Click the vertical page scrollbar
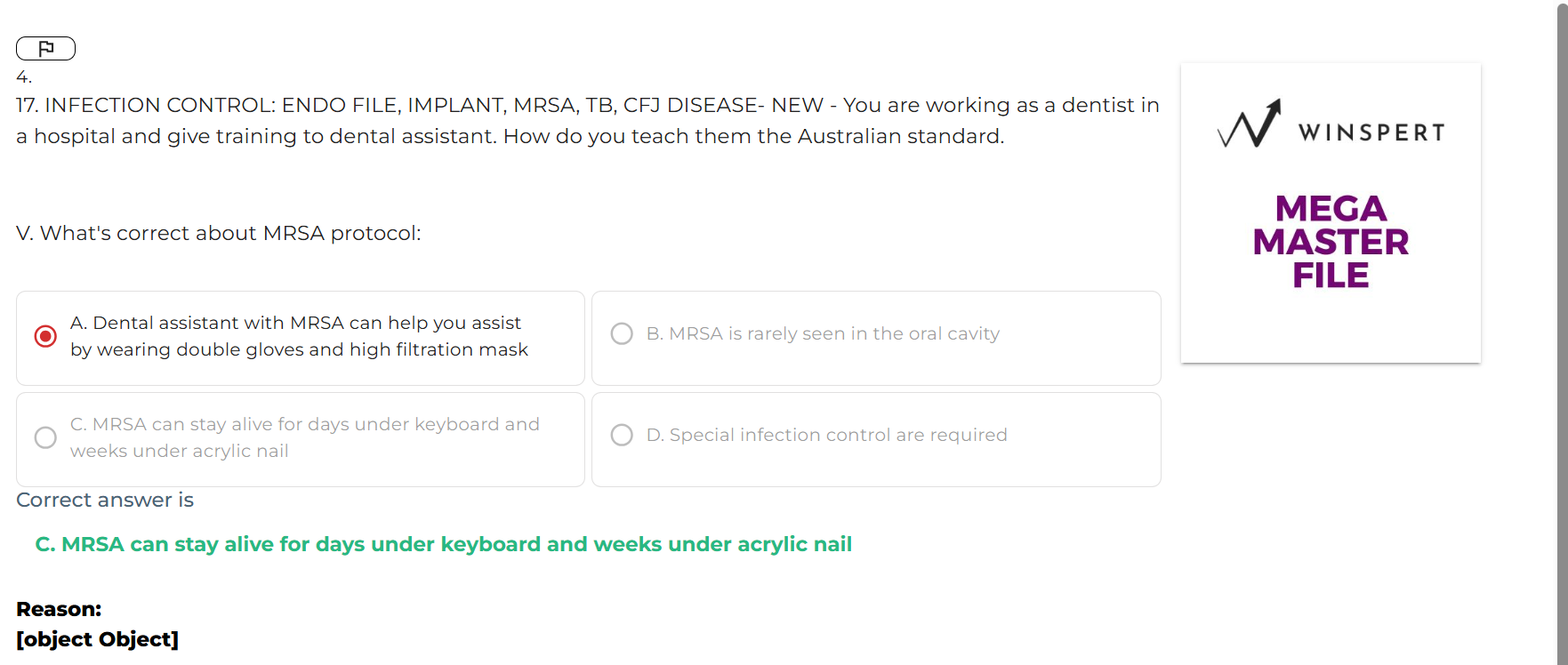Image resolution: width=1568 pixels, height=665 pixels. tap(1562, 332)
